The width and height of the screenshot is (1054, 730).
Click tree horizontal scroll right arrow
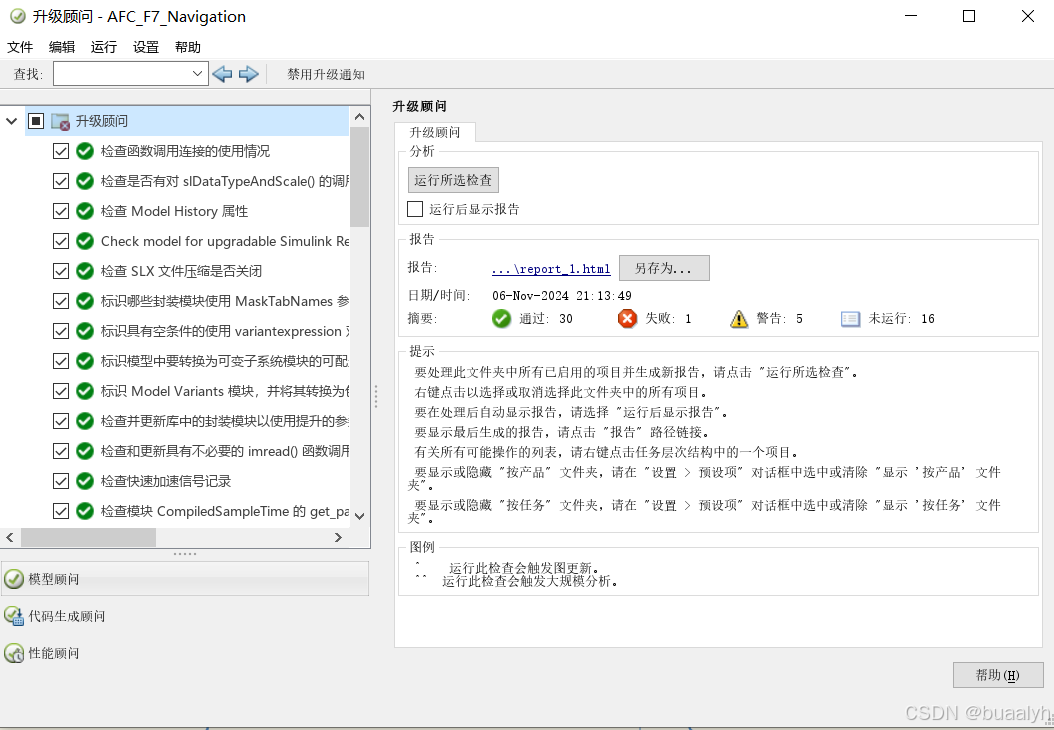338,538
